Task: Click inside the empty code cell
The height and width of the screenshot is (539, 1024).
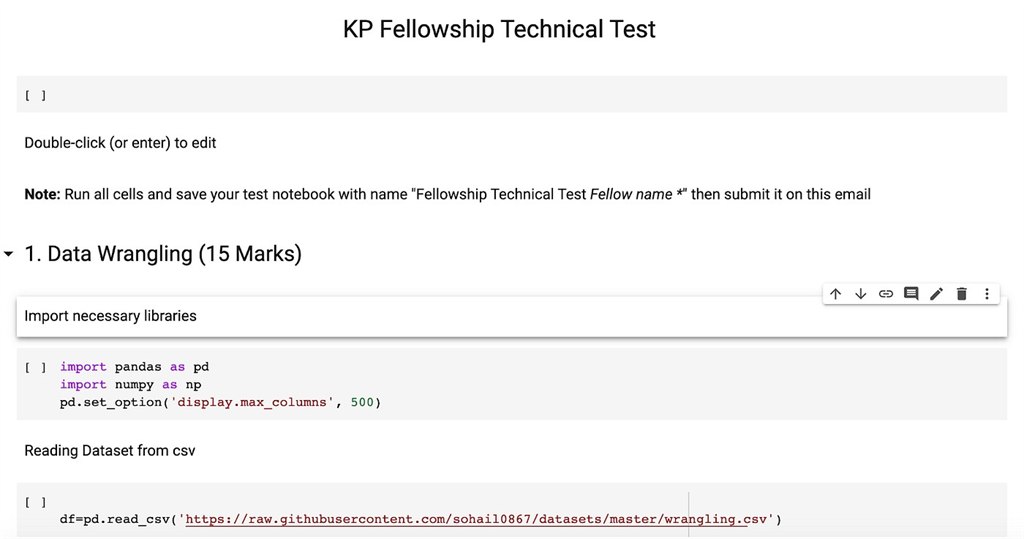Action: point(500,96)
